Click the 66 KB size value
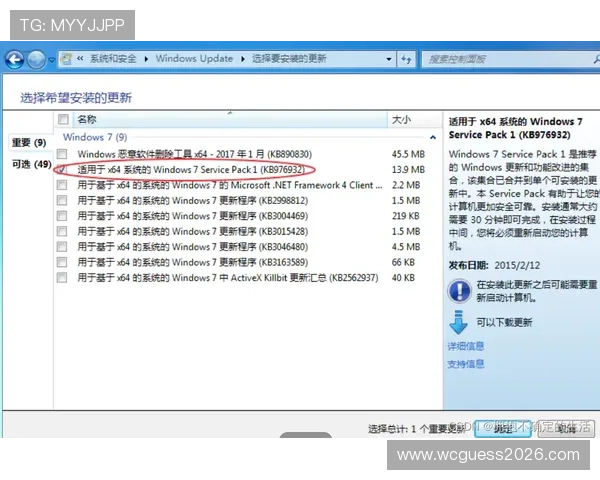The width and height of the screenshot is (600, 480). [403, 262]
